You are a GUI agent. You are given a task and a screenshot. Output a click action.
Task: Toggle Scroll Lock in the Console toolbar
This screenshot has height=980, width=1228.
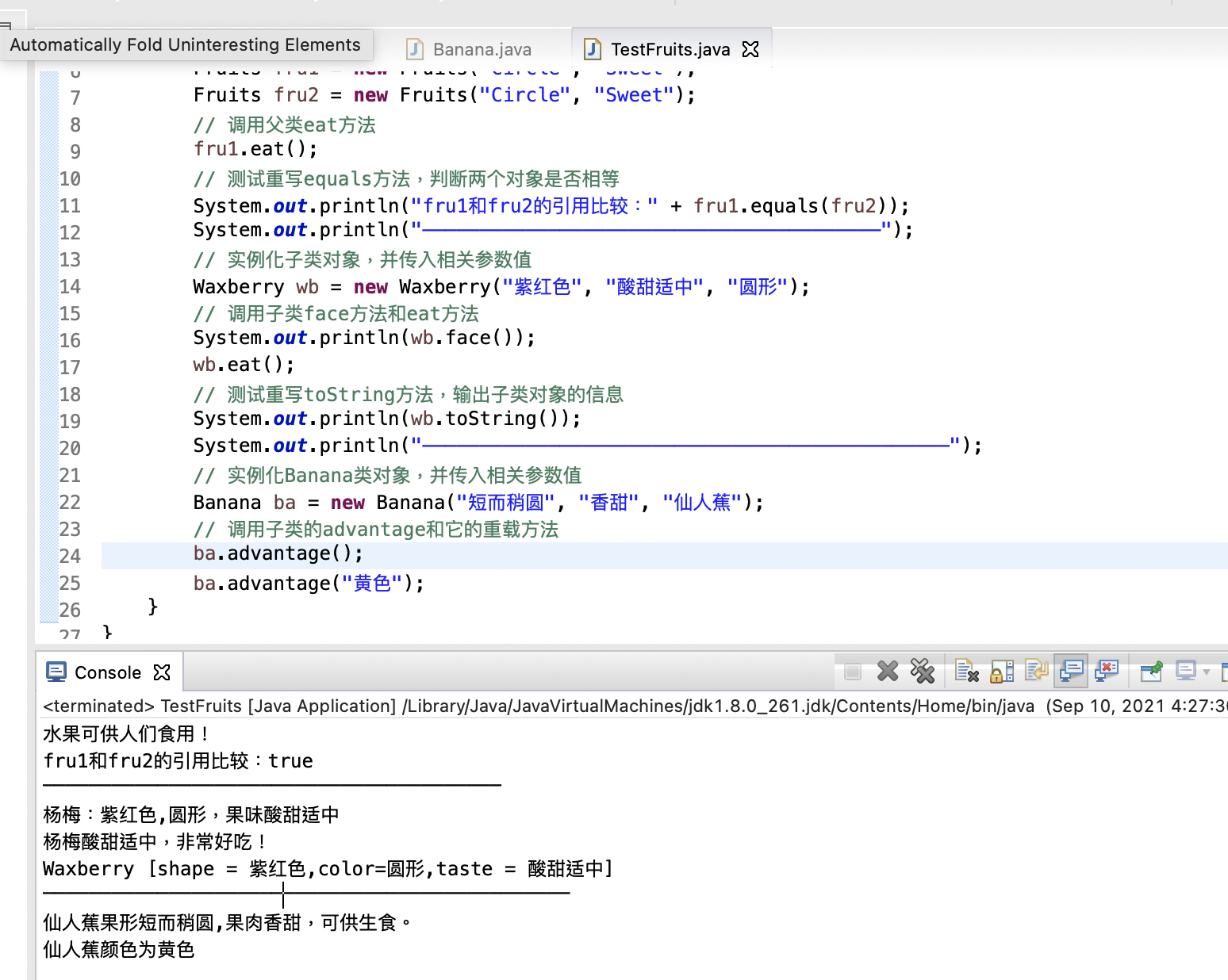pyautogui.click(x=1002, y=672)
